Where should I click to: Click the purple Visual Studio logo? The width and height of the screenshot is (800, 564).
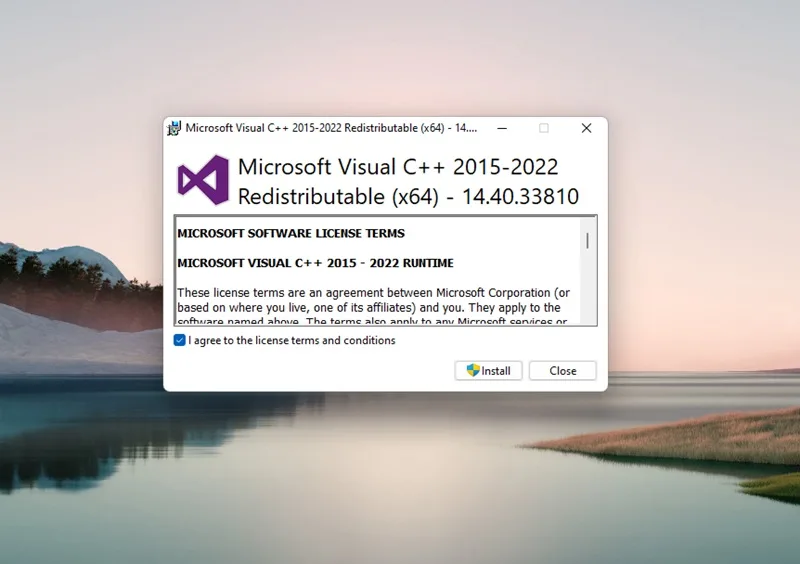coord(203,180)
